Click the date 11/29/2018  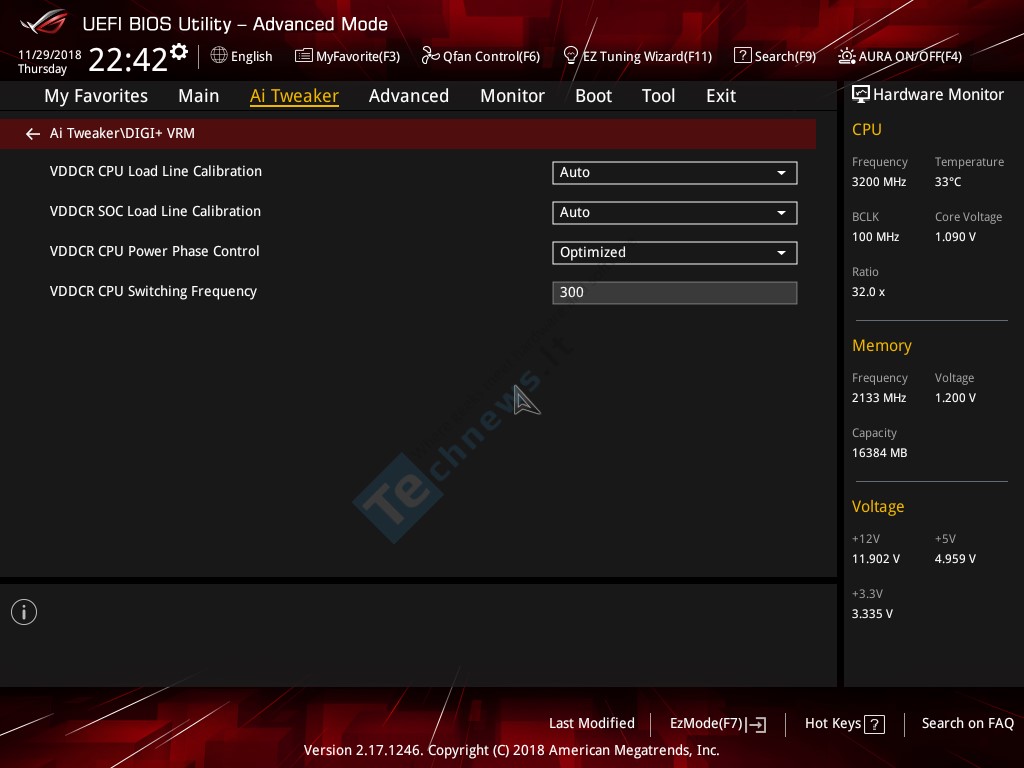coord(50,54)
